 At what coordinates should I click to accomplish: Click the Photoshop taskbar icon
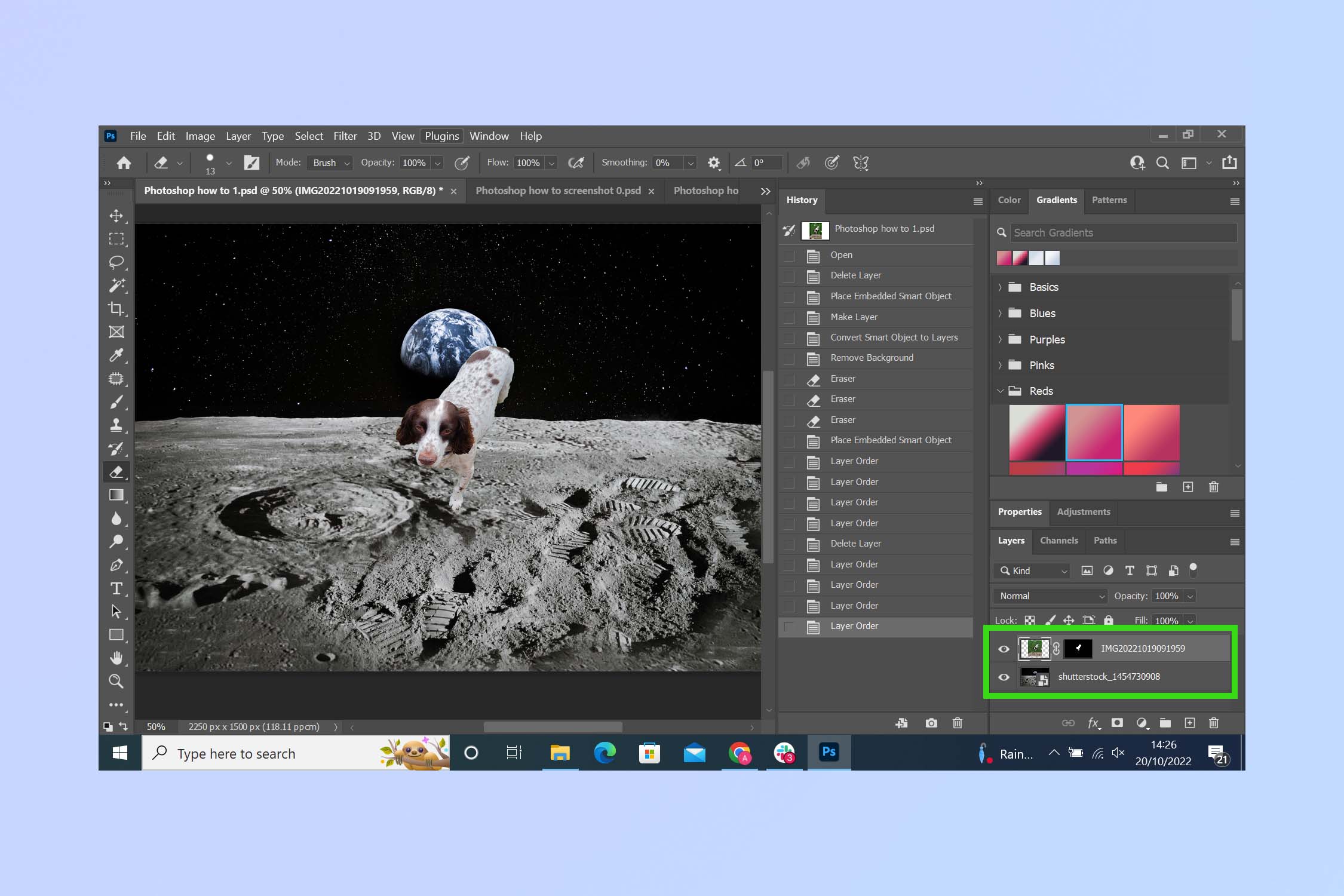[x=829, y=753]
